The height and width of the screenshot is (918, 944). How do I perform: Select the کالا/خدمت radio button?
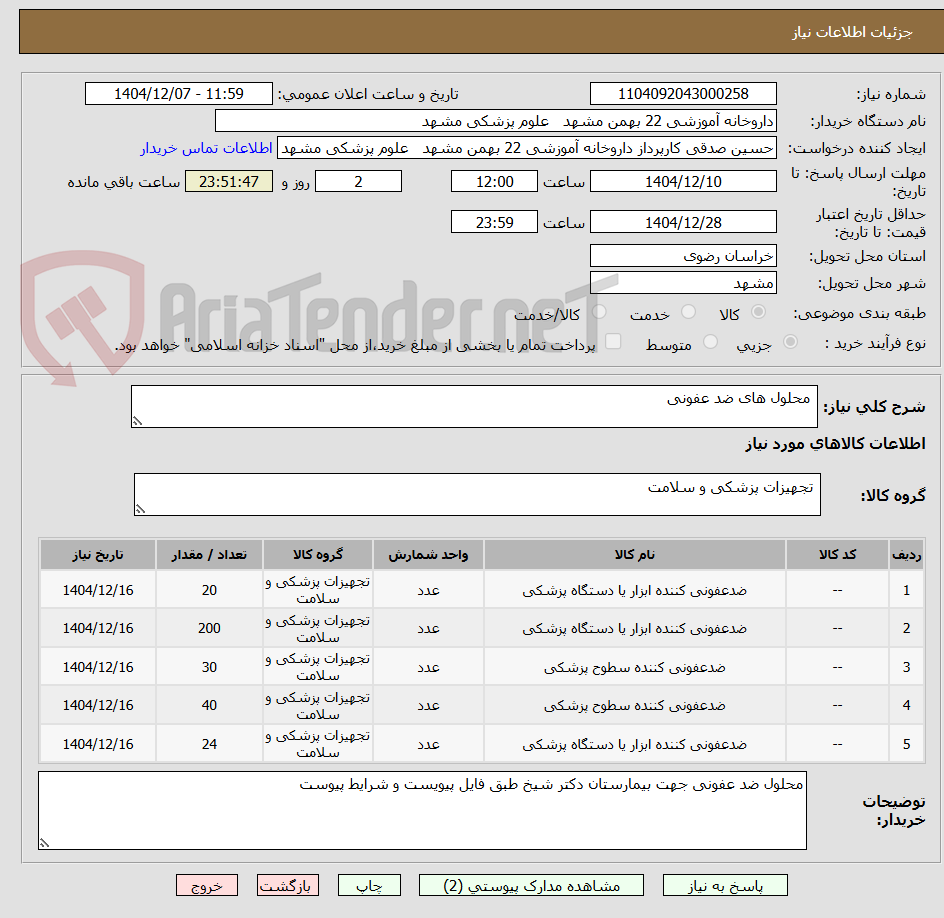tap(599, 312)
